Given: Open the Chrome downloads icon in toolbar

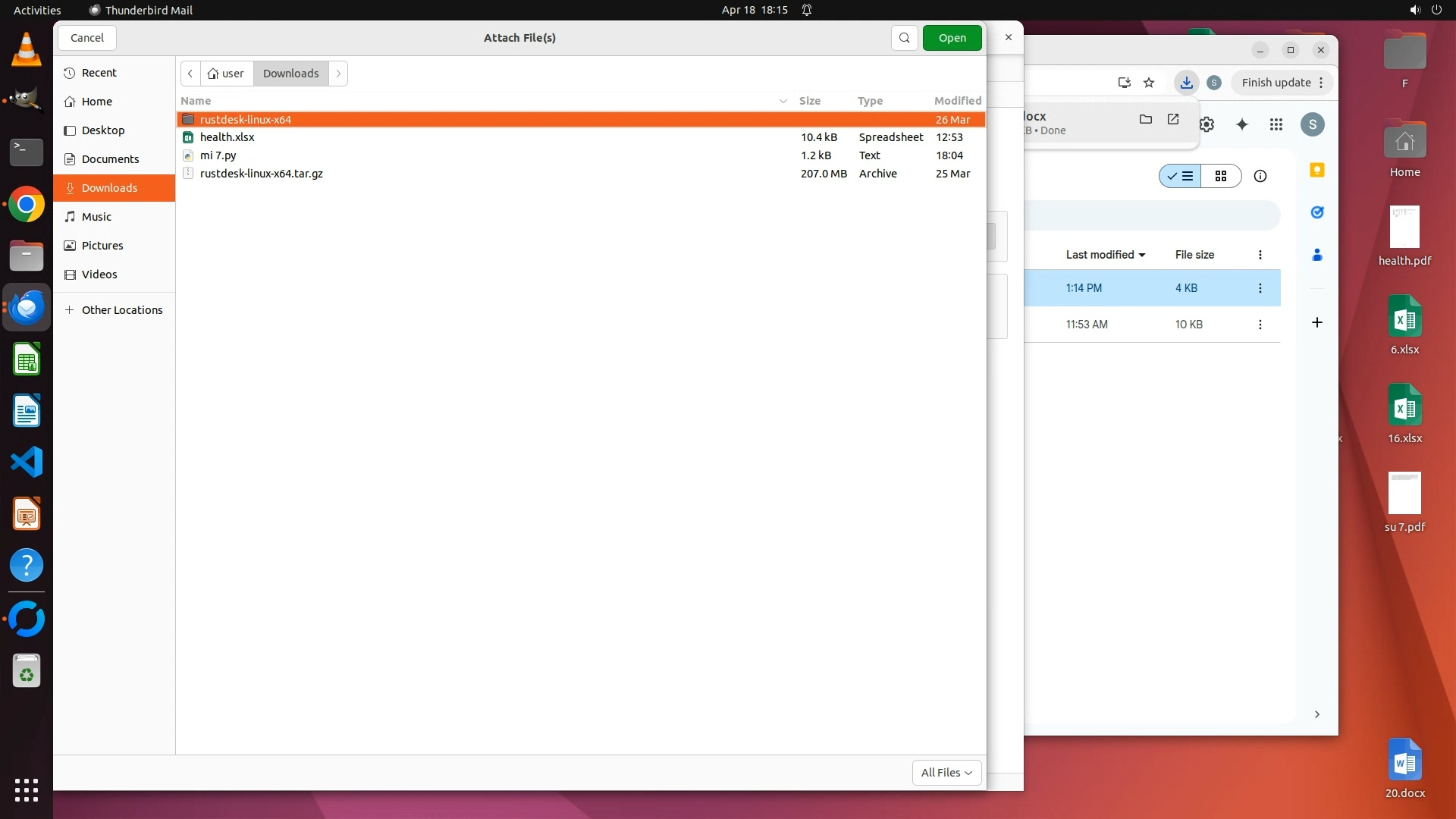Looking at the screenshot, I should (1186, 83).
